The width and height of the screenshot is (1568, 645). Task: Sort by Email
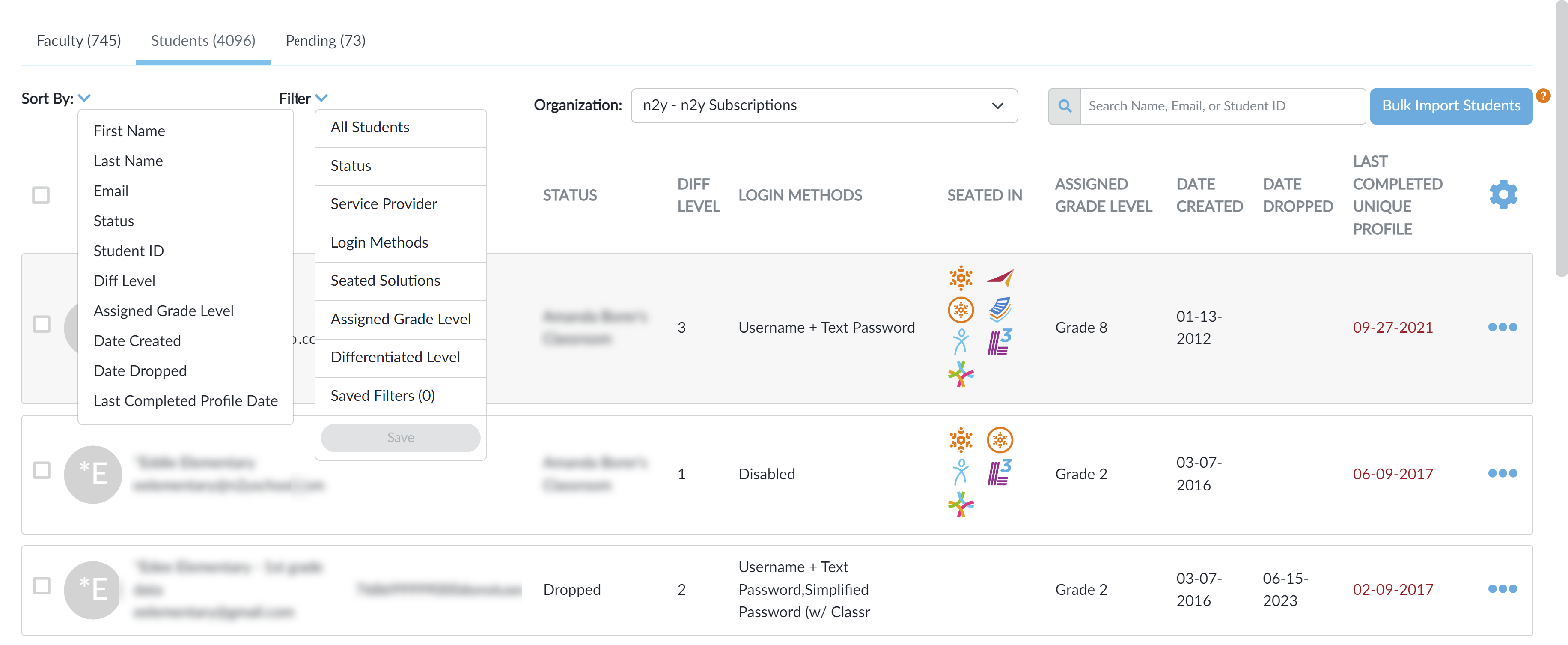[x=111, y=191]
